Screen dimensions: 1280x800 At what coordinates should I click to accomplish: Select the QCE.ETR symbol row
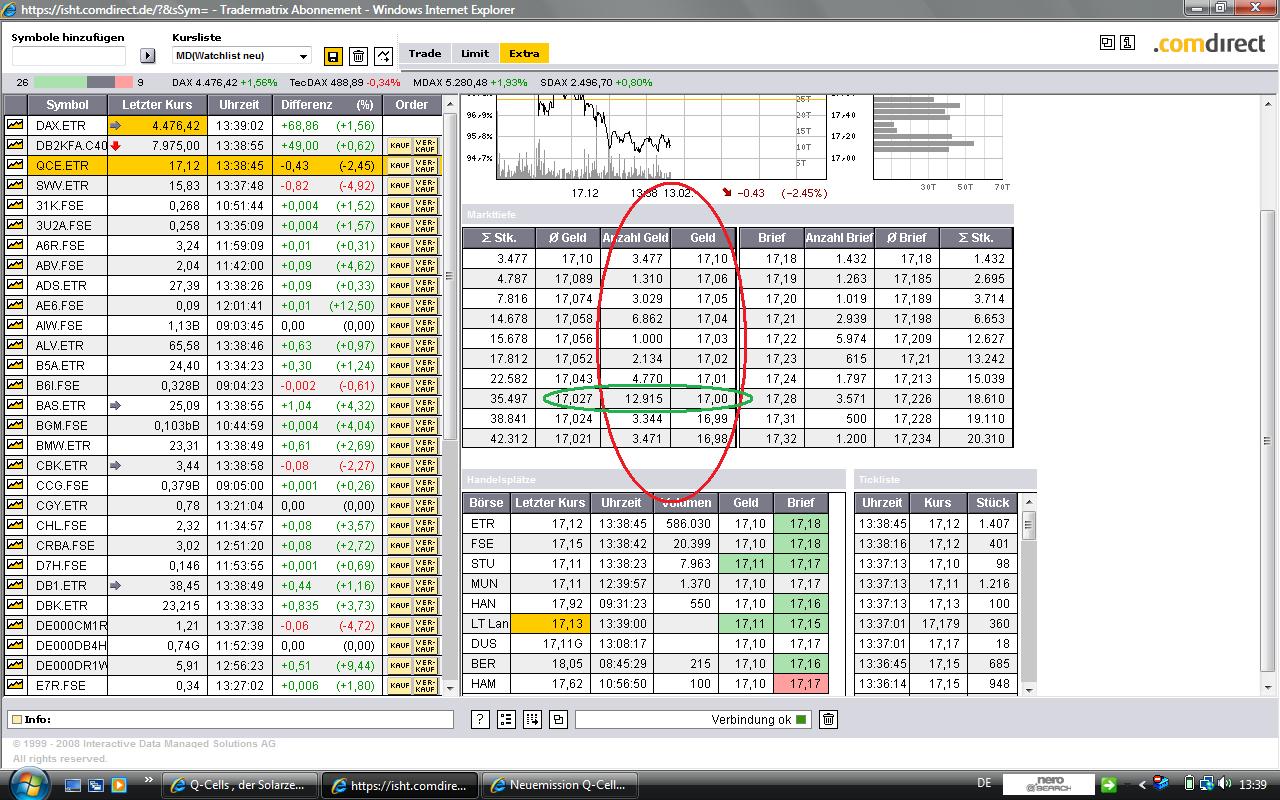pyautogui.click(x=222, y=165)
